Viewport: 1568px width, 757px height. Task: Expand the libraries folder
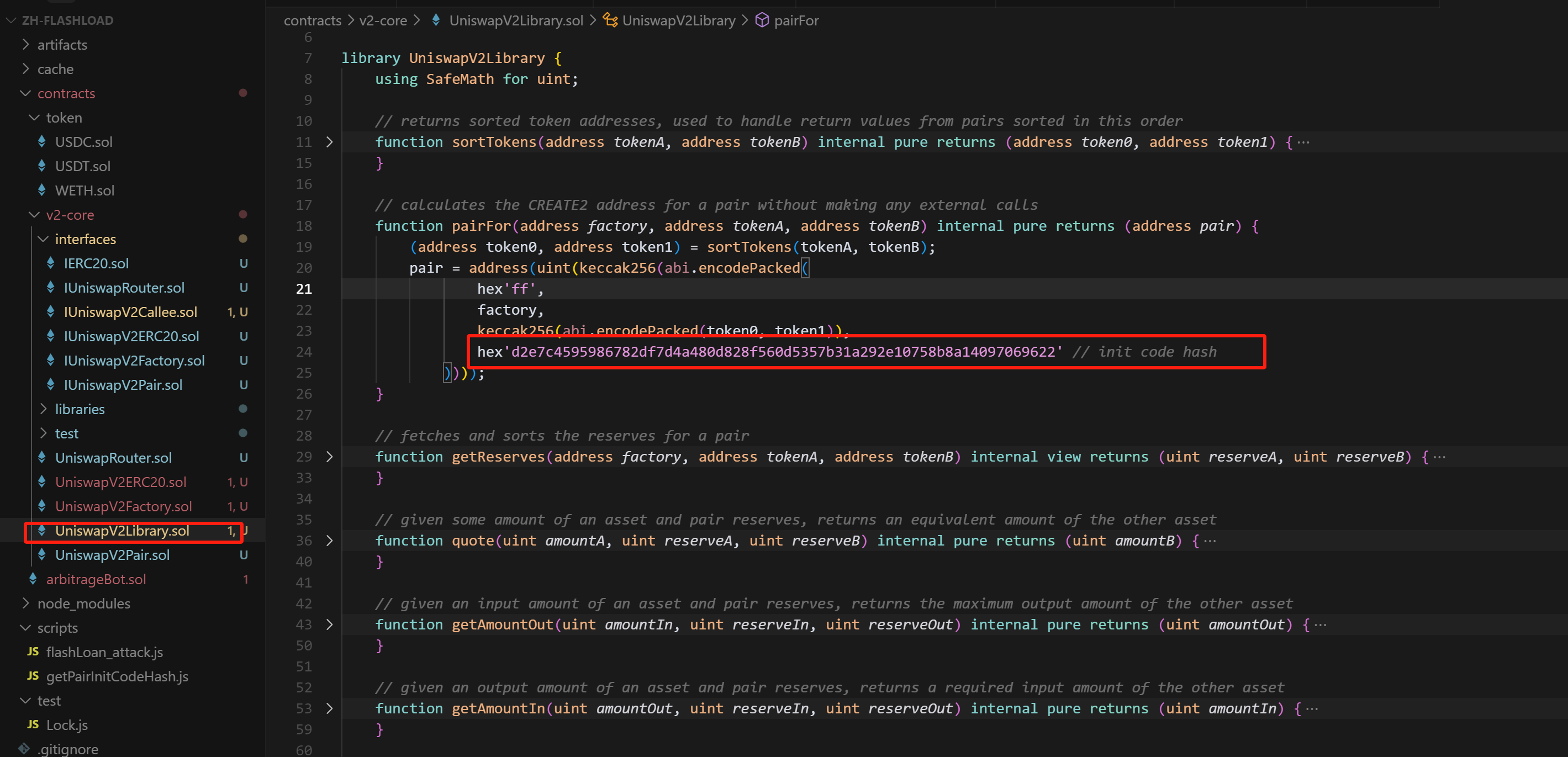pos(43,409)
